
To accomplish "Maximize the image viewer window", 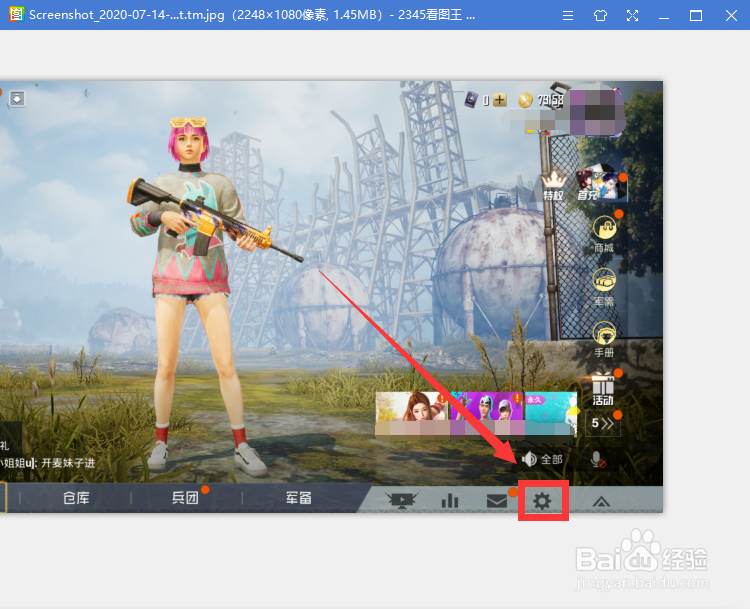I will (x=696, y=15).
